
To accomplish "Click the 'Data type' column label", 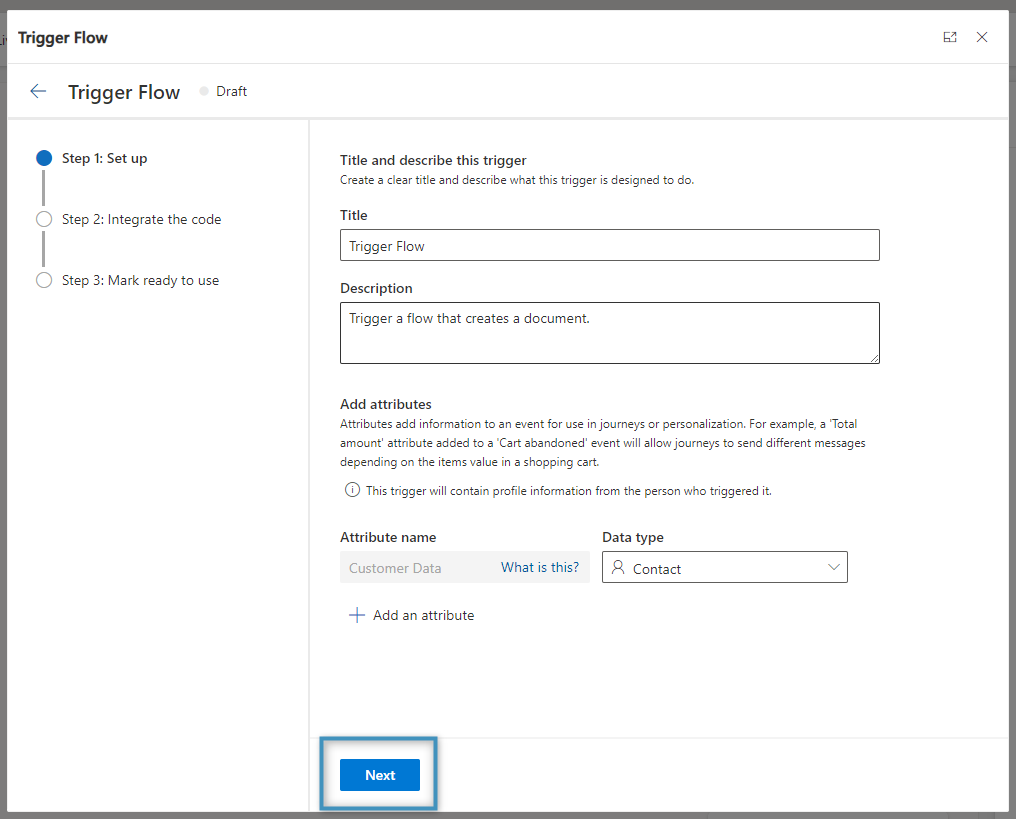I will coord(632,537).
